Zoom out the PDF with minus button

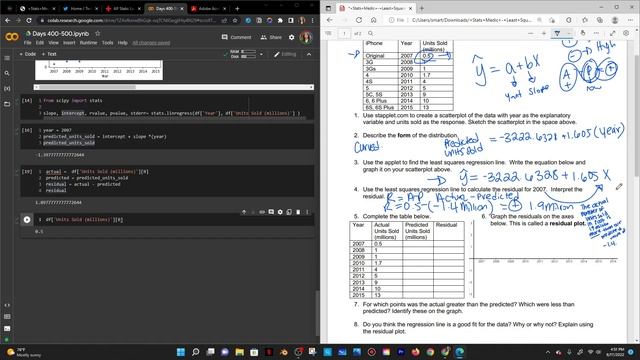(530, 33)
